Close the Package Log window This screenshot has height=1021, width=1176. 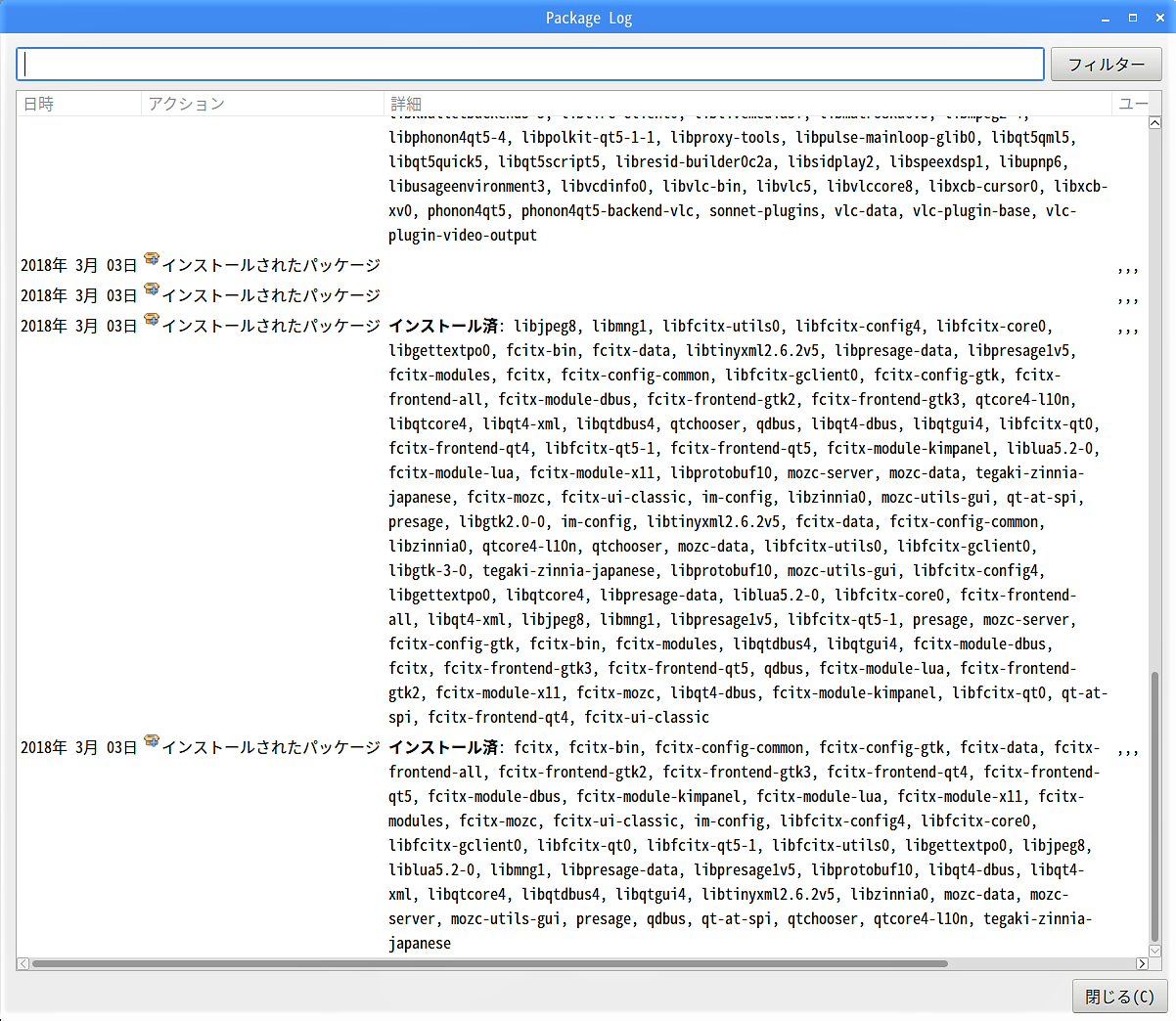[x=1159, y=18]
